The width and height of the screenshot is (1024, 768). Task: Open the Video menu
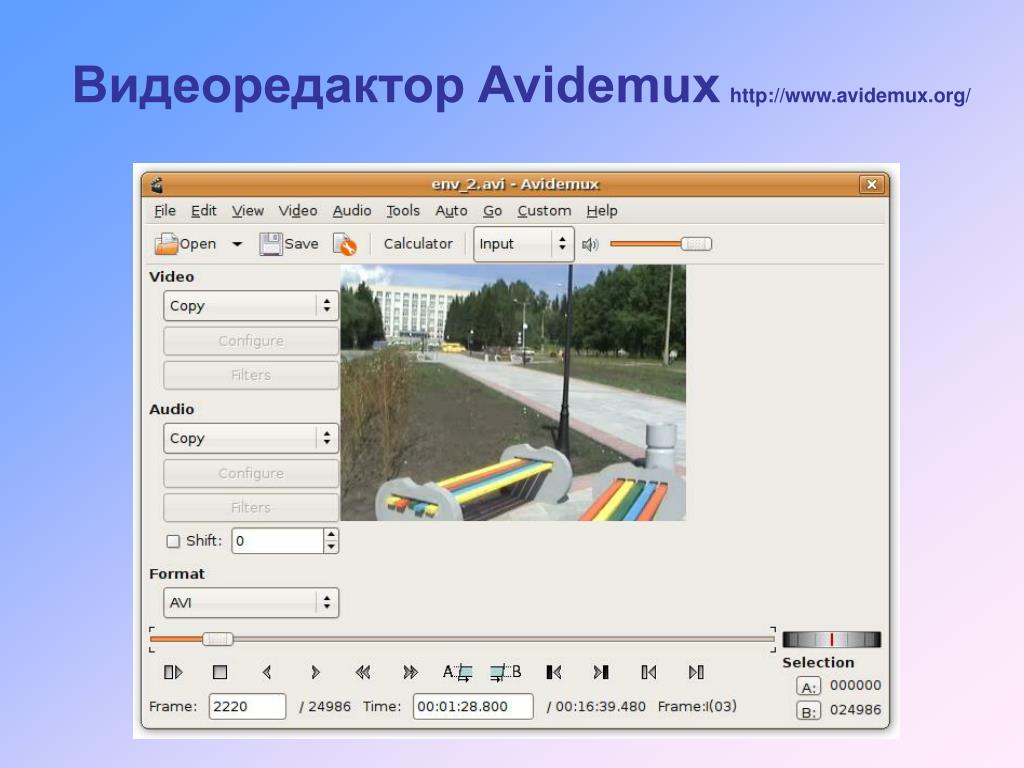[298, 211]
